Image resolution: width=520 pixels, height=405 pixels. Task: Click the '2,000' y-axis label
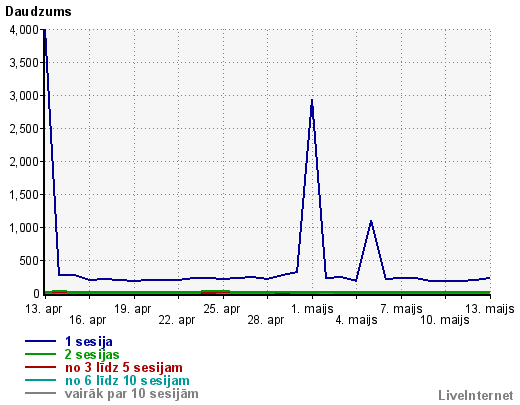(24, 162)
